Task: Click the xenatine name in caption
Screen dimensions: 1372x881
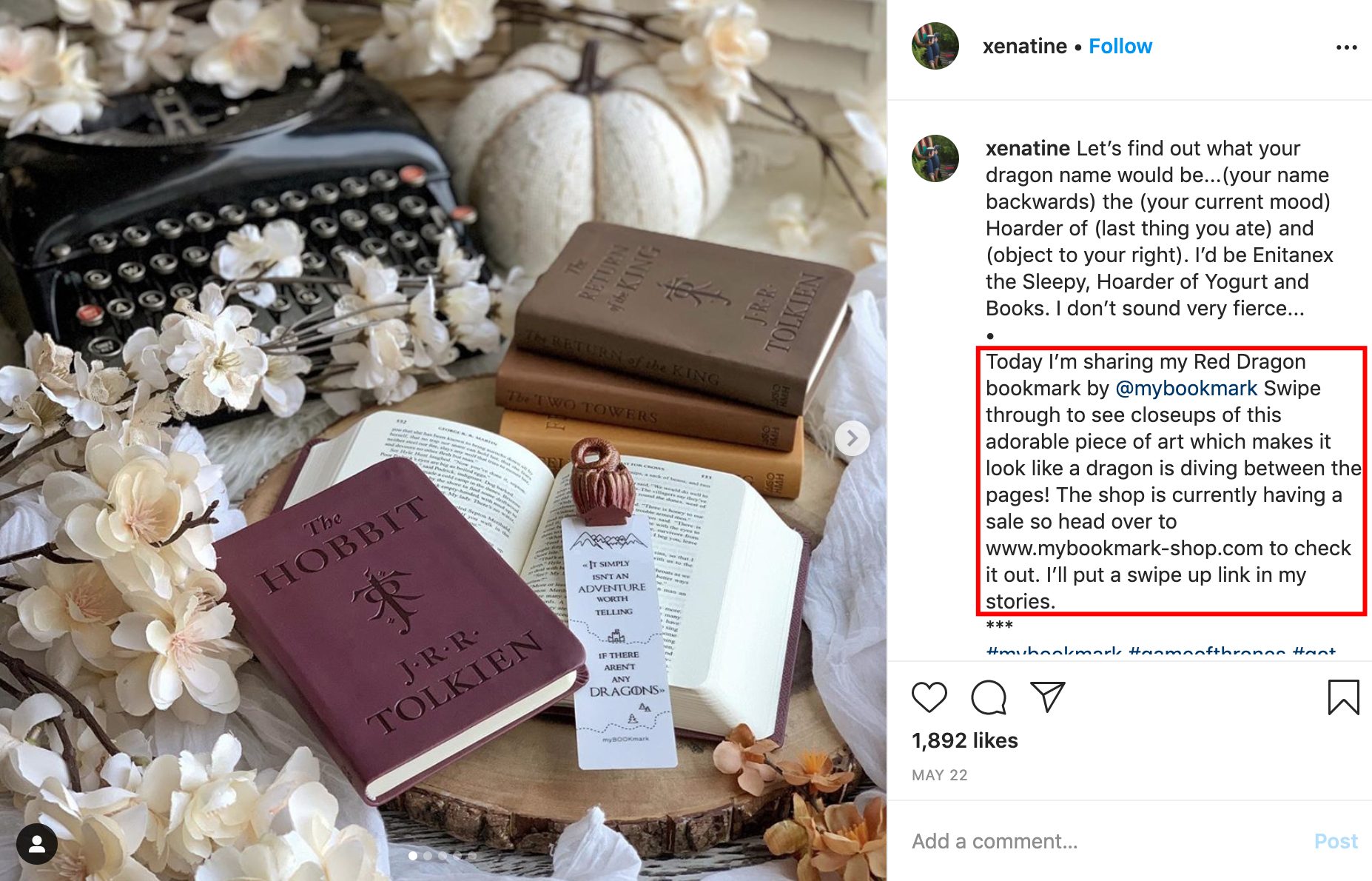Action: click(x=1028, y=148)
